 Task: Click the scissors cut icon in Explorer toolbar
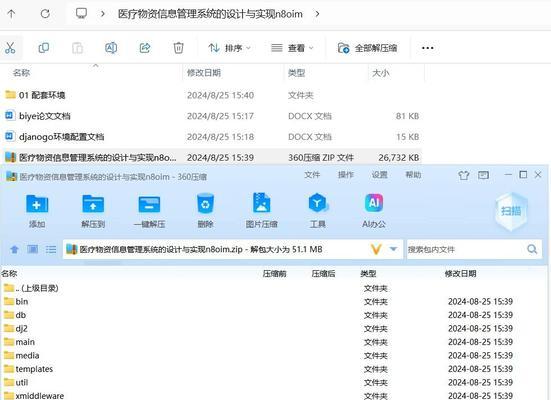(x=10, y=48)
